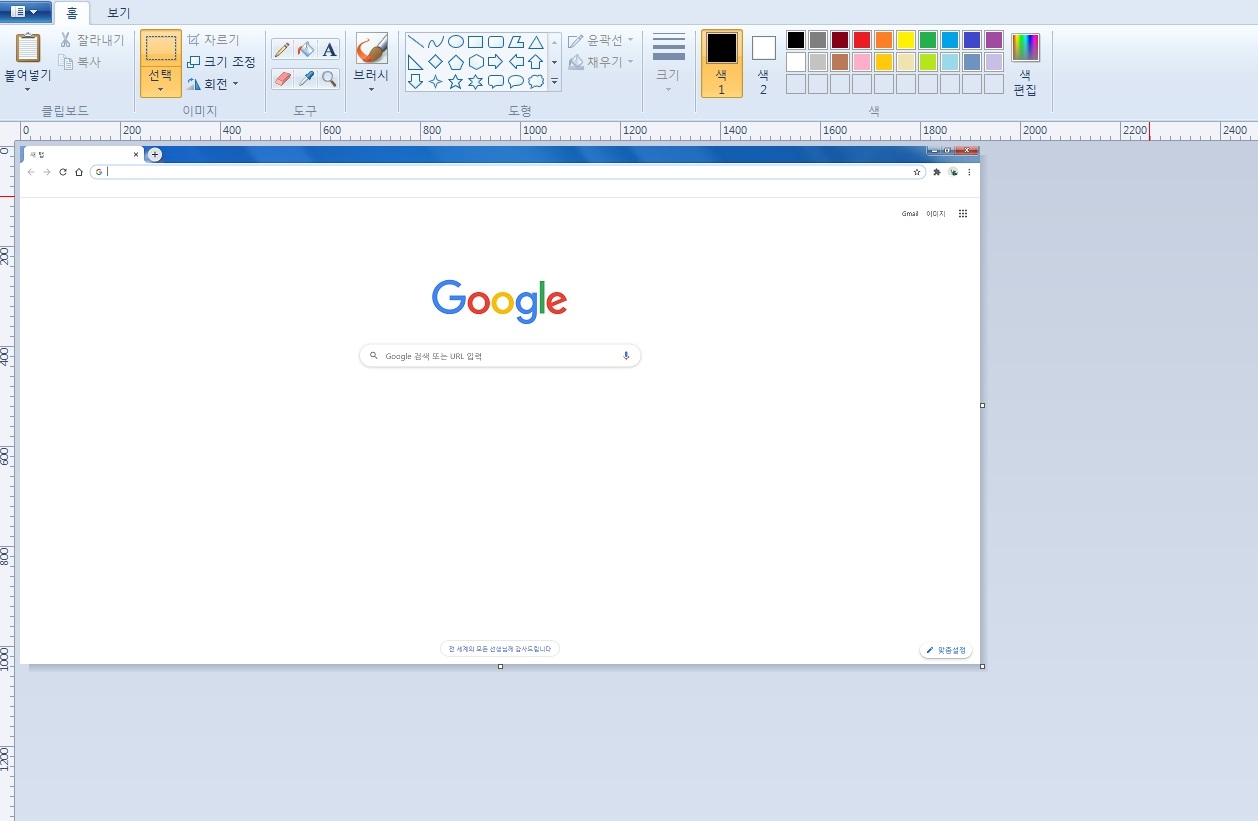The height and width of the screenshot is (821, 1258).
Task: Choose the Hexagon shape
Action: [x=476, y=62]
